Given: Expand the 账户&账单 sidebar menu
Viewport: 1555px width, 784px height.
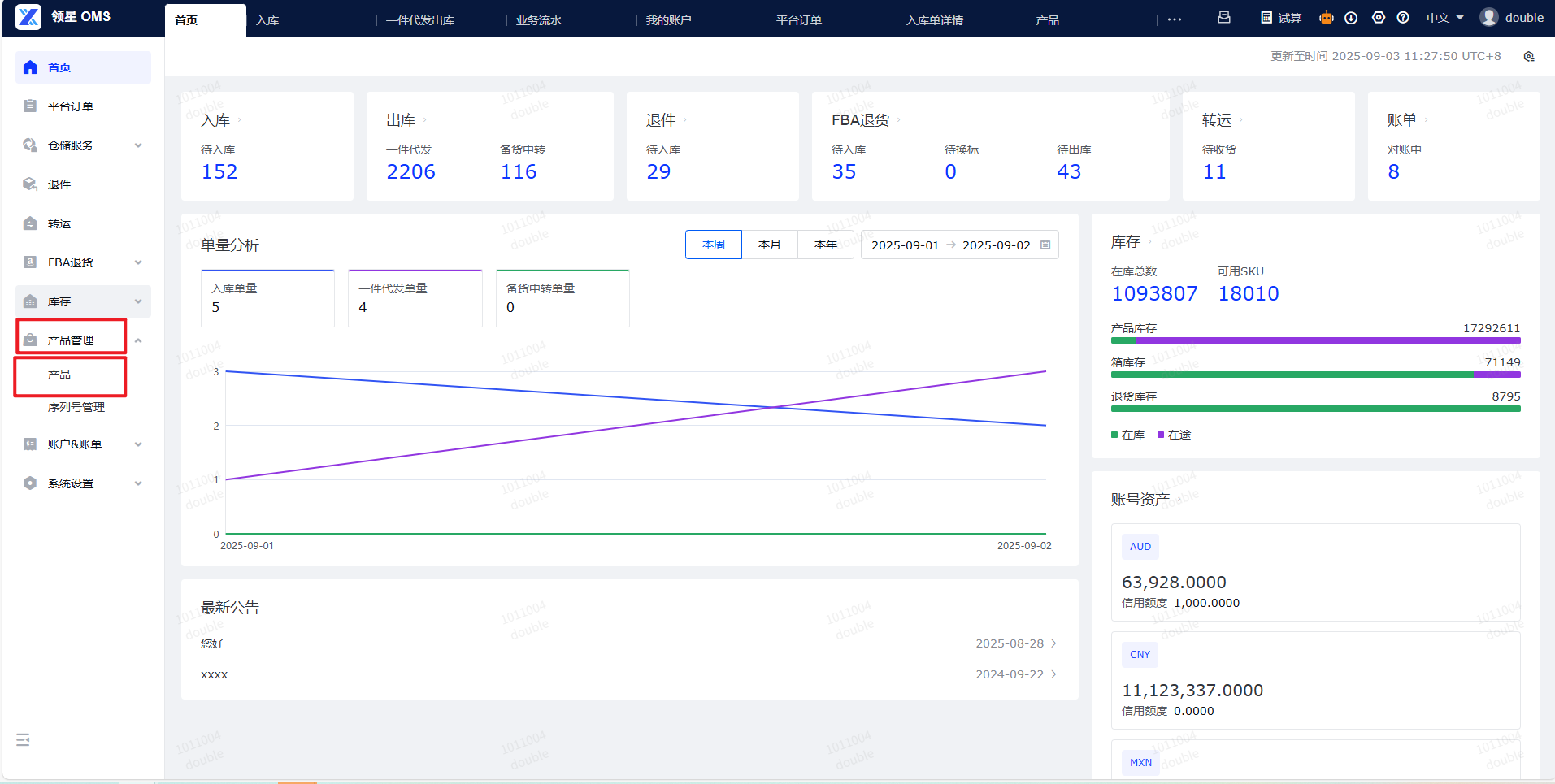Looking at the screenshot, I should point(138,444).
